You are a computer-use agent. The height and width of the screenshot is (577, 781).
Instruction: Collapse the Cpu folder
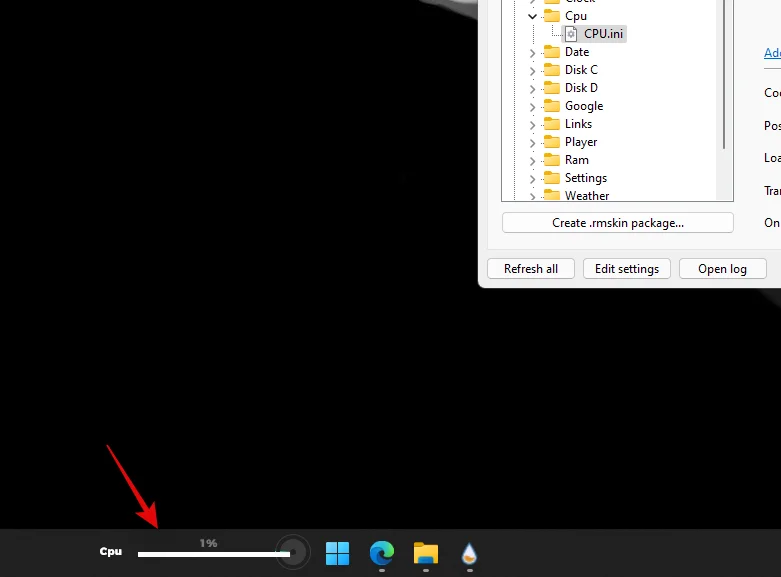tap(532, 16)
